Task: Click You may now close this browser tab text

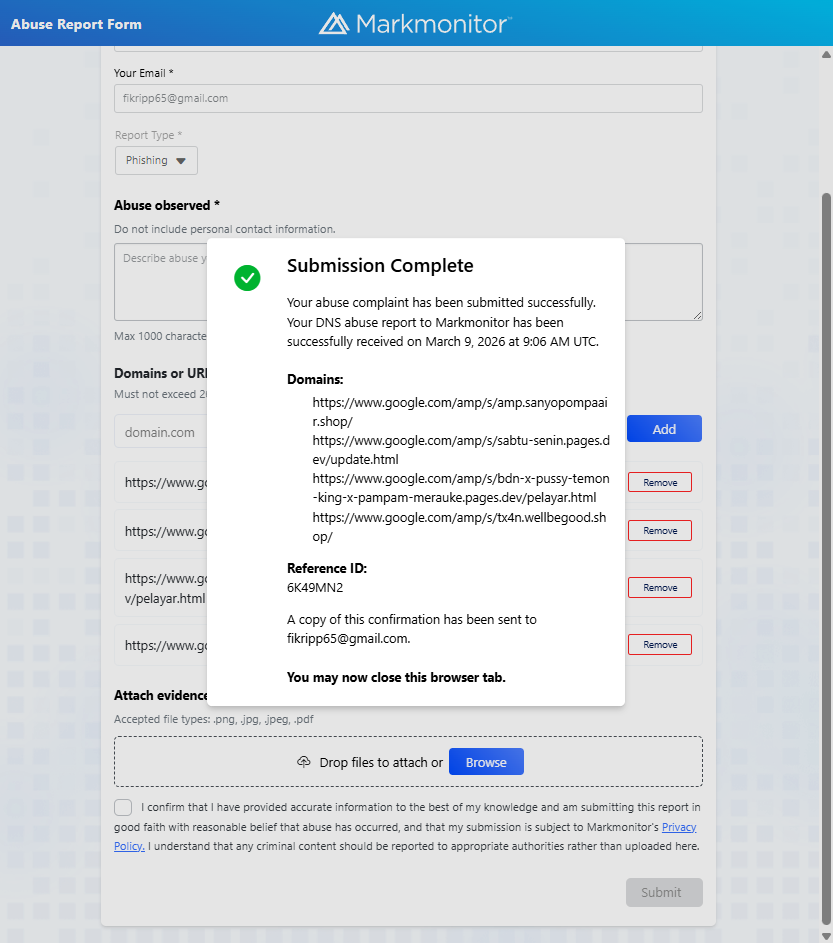Action: coord(396,677)
